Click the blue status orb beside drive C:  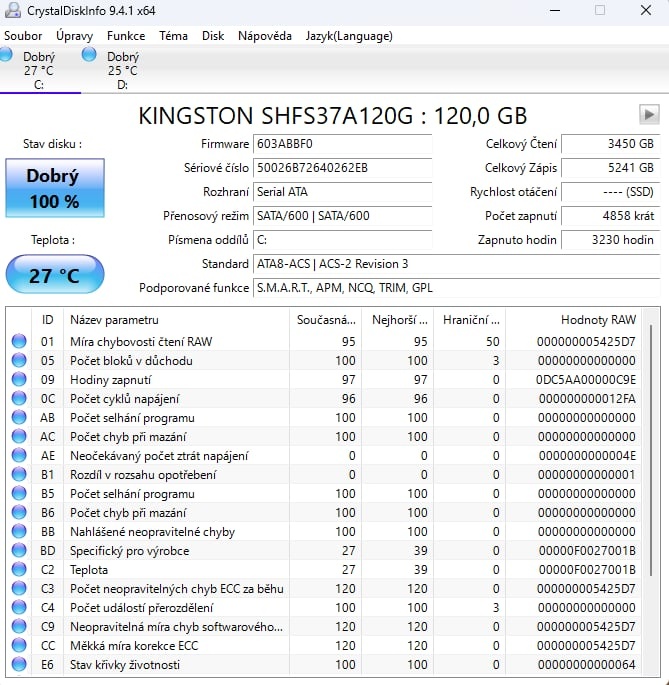point(6,55)
